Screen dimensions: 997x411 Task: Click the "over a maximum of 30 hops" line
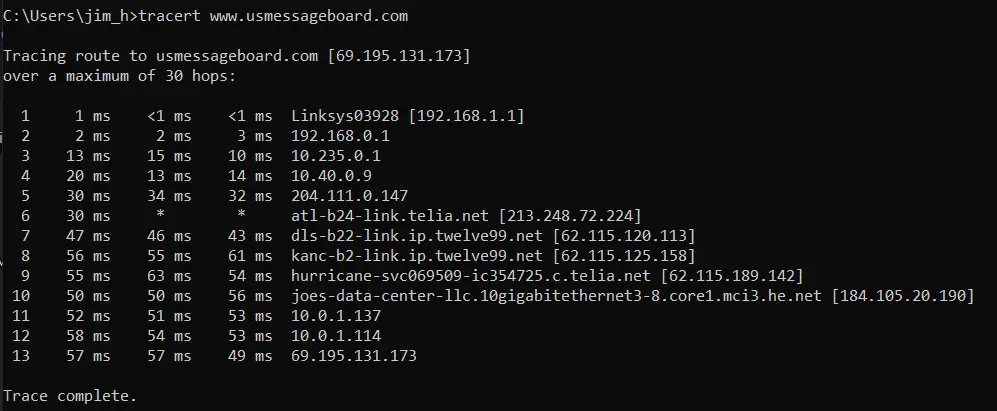point(117,76)
